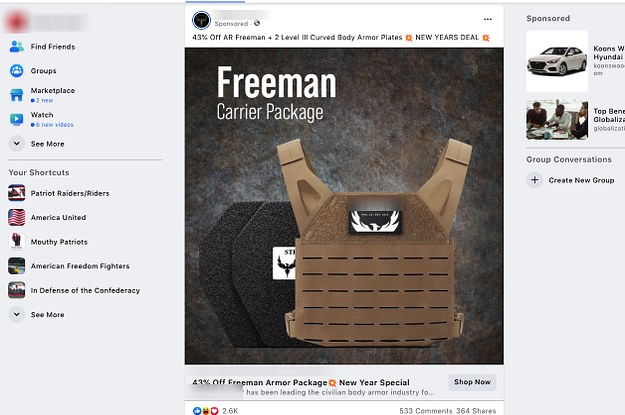The image size is (625, 415).
Task: Click the Shop Now button
Action: pos(472,382)
